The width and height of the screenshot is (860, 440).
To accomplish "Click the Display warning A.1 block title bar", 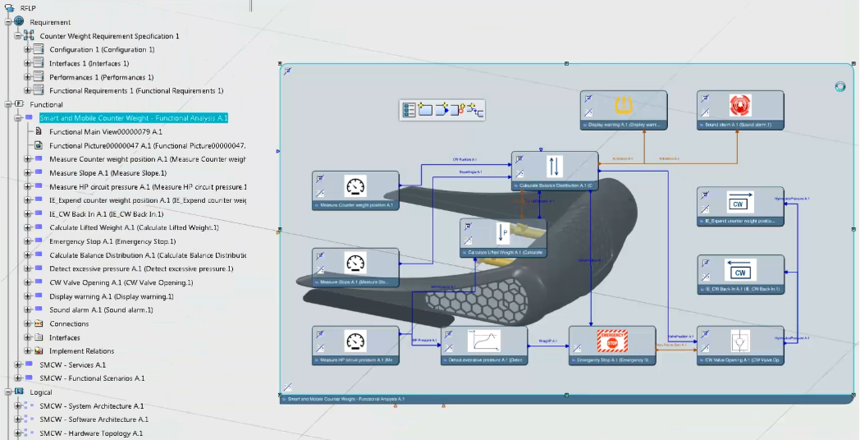I will tap(624, 125).
